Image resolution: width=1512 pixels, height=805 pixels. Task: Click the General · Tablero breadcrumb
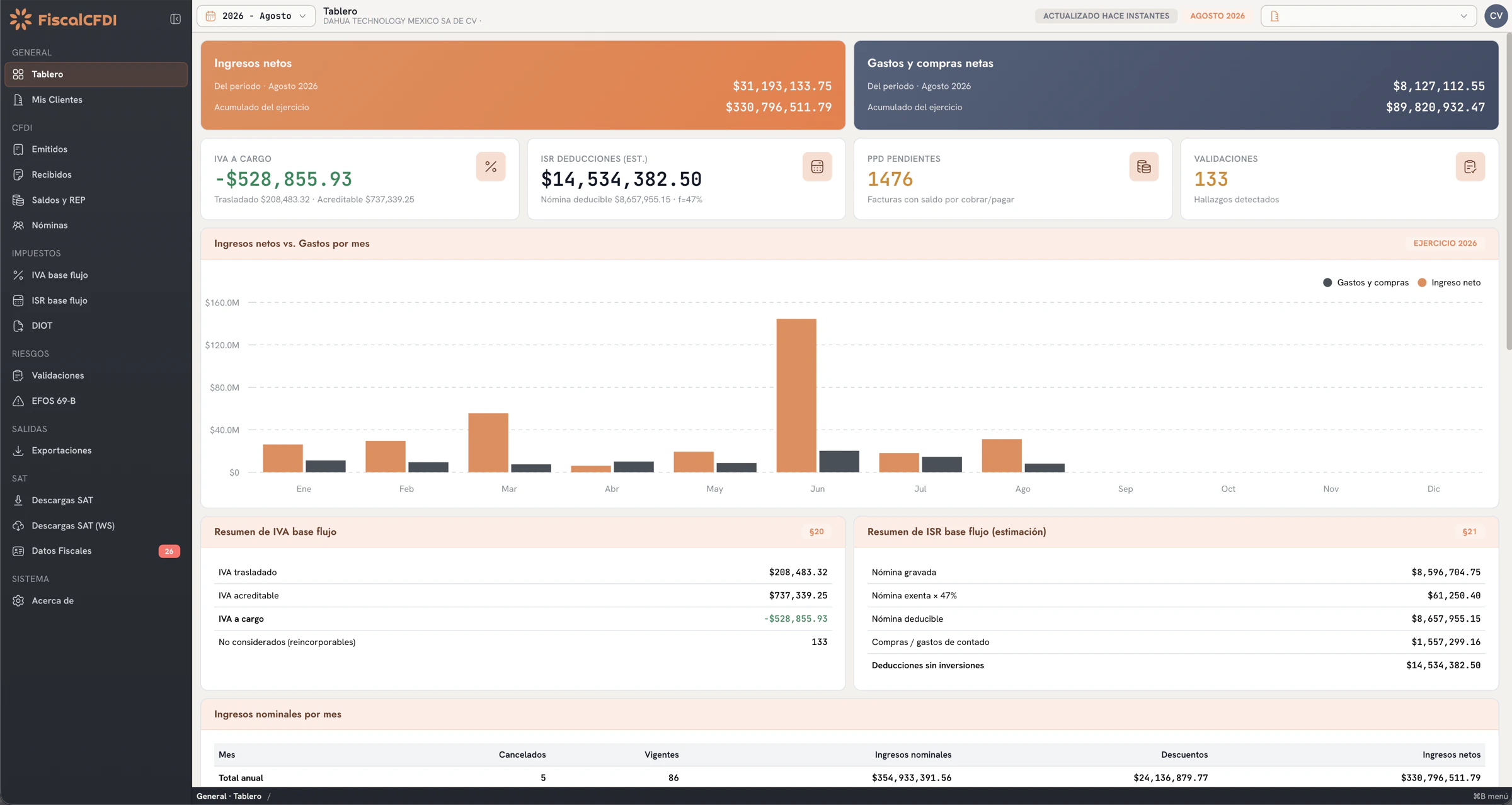point(229,797)
